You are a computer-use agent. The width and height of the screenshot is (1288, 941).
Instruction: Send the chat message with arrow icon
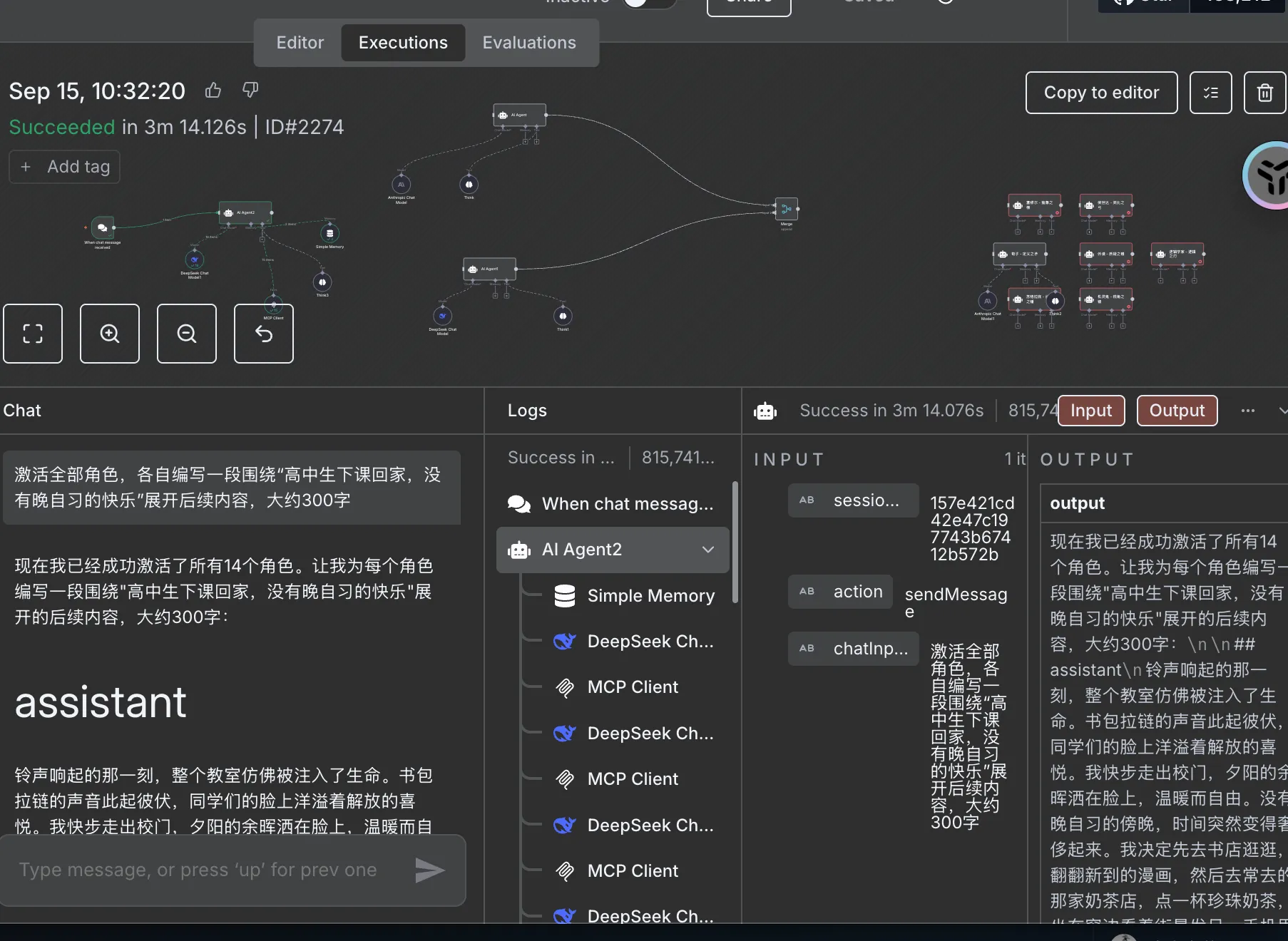click(429, 870)
